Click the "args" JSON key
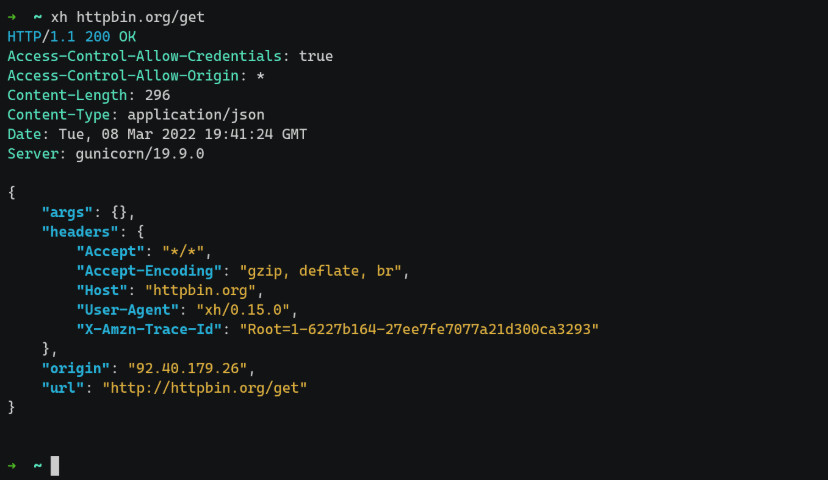 click(67, 212)
